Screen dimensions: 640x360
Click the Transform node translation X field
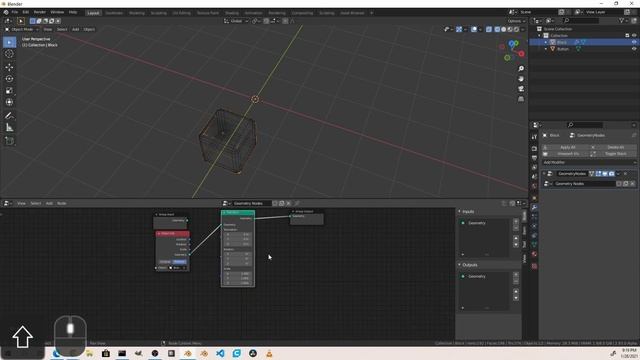point(238,234)
